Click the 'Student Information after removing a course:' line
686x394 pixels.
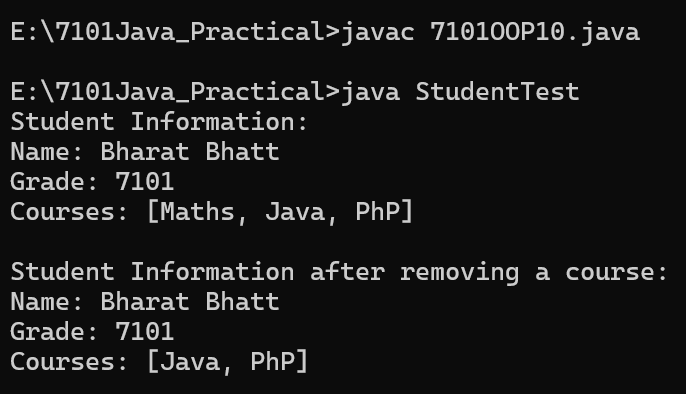[x=339, y=272]
